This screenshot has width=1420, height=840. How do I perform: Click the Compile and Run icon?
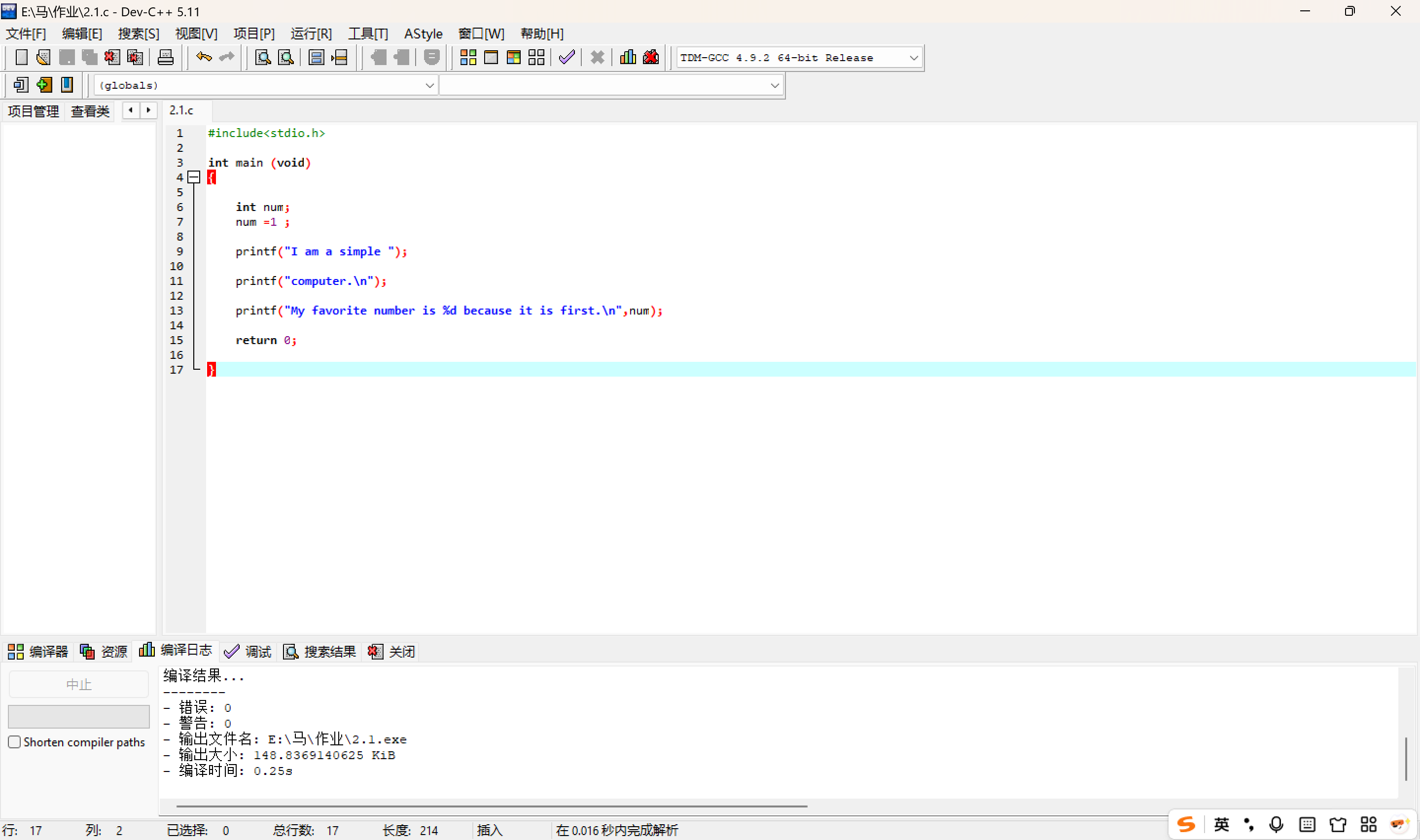click(x=513, y=57)
